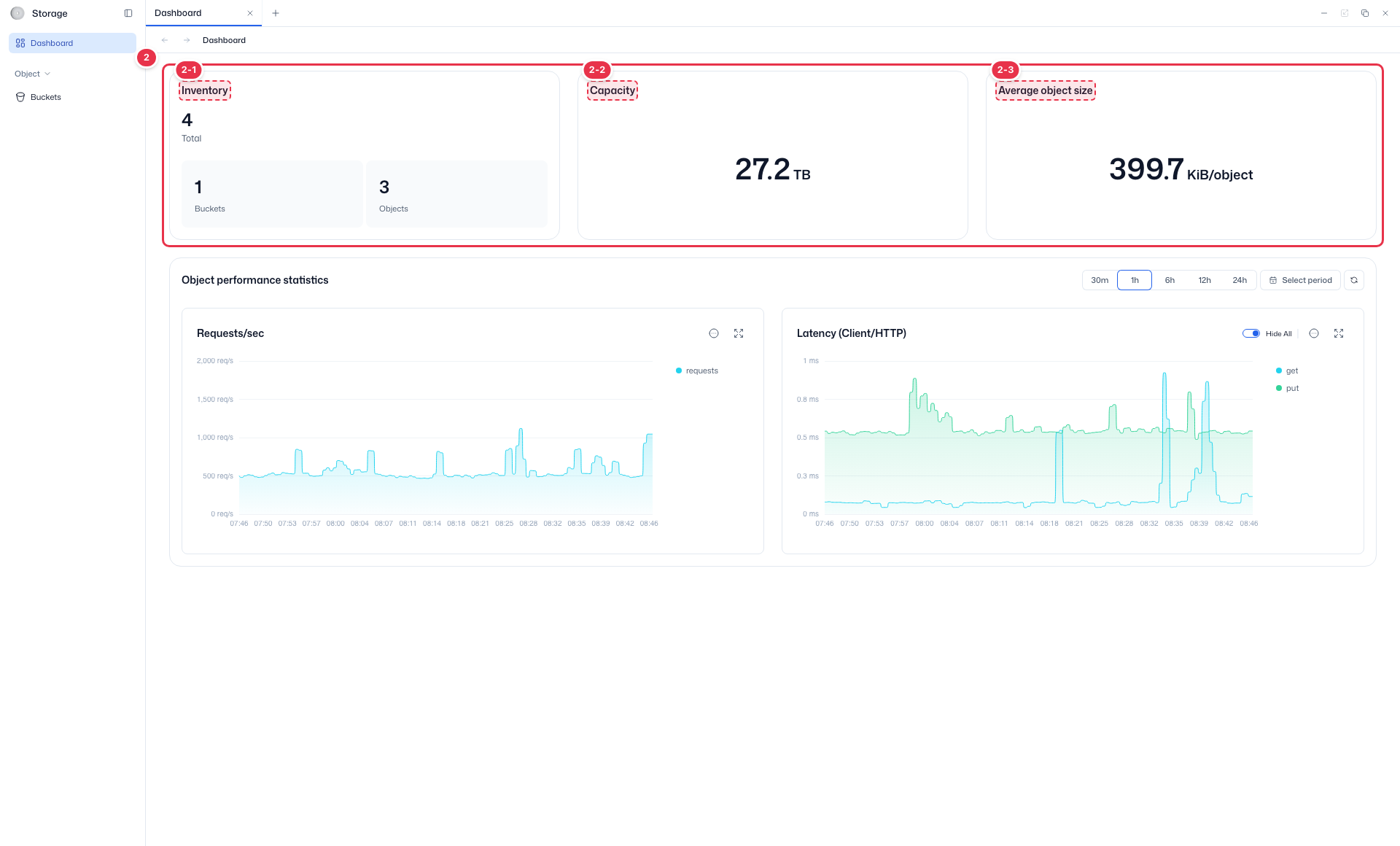Toggle the requests legend series
The image size is (1400, 846).
click(x=697, y=370)
